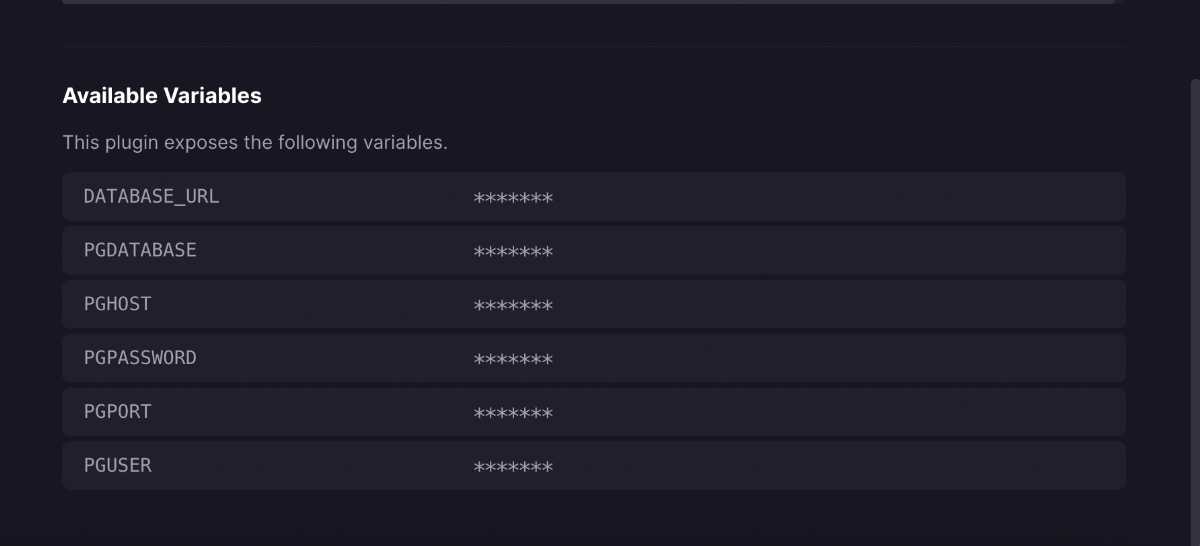The width and height of the screenshot is (1200, 546).
Task: Select the DATABASE_URL variable name
Action: (x=151, y=197)
